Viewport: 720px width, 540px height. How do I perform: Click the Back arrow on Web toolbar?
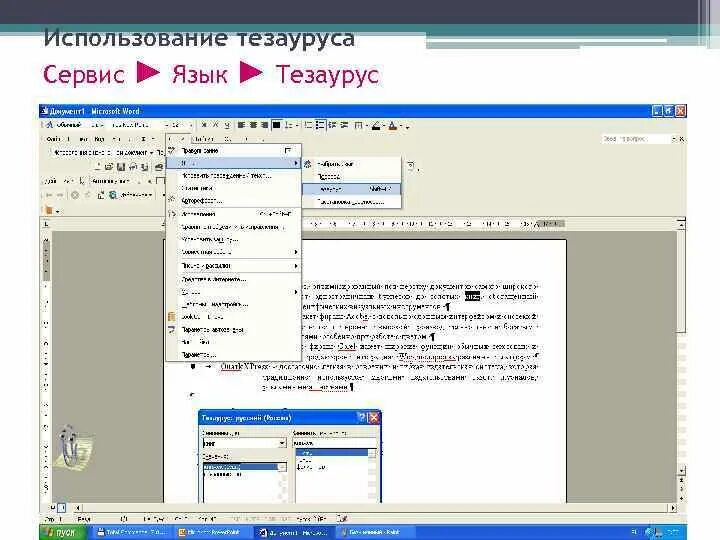[x=49, y=195]
